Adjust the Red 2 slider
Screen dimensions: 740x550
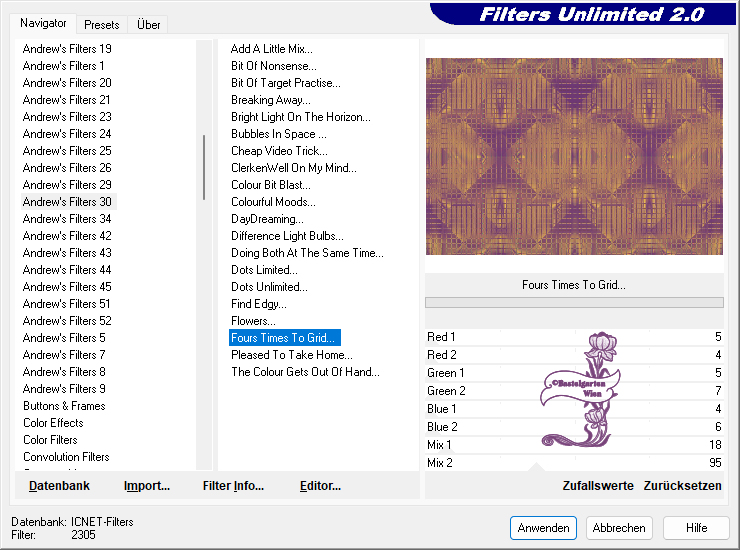click(x=574, y=355)
